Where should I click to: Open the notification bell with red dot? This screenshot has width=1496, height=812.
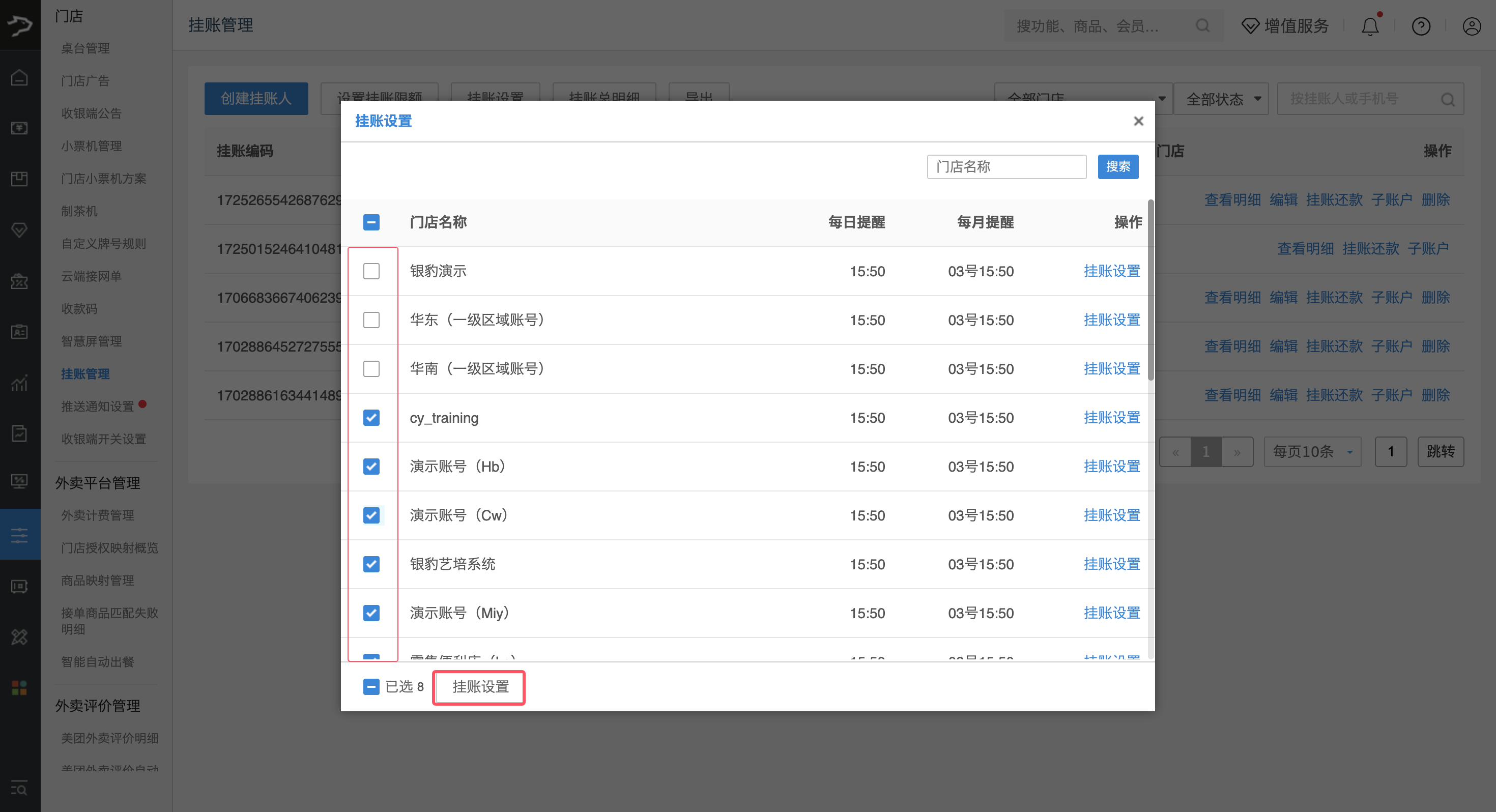coord(1370,25)
